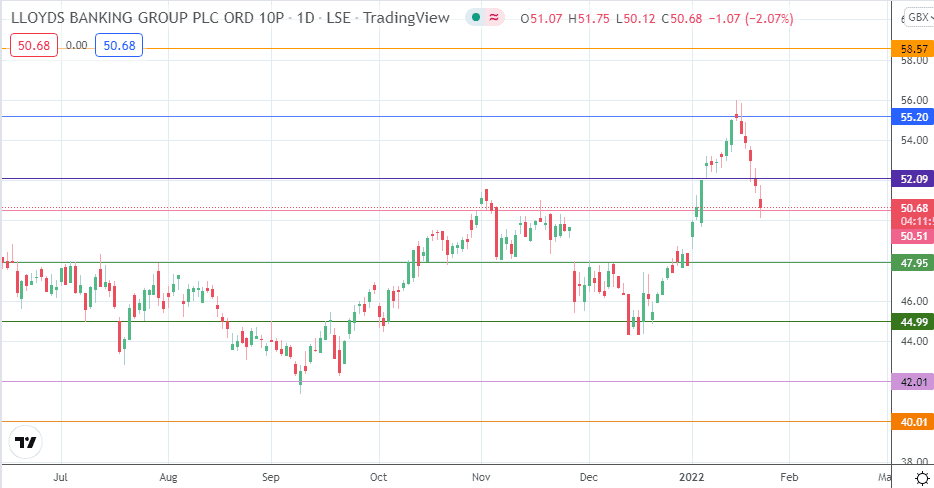
Task: Click the red 50.68 sell price box
Action: click(x=34, y=45)
